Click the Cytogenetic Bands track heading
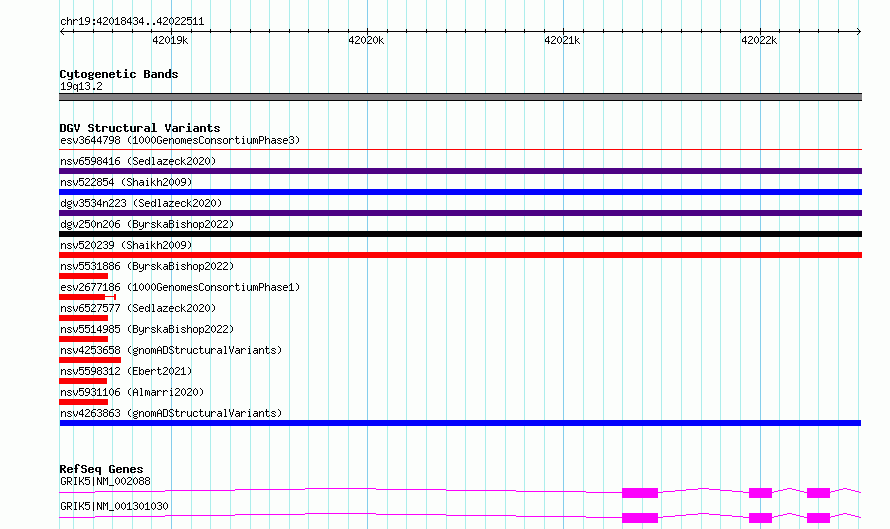The width and height of the screenshot is (890, 529). 119,74
